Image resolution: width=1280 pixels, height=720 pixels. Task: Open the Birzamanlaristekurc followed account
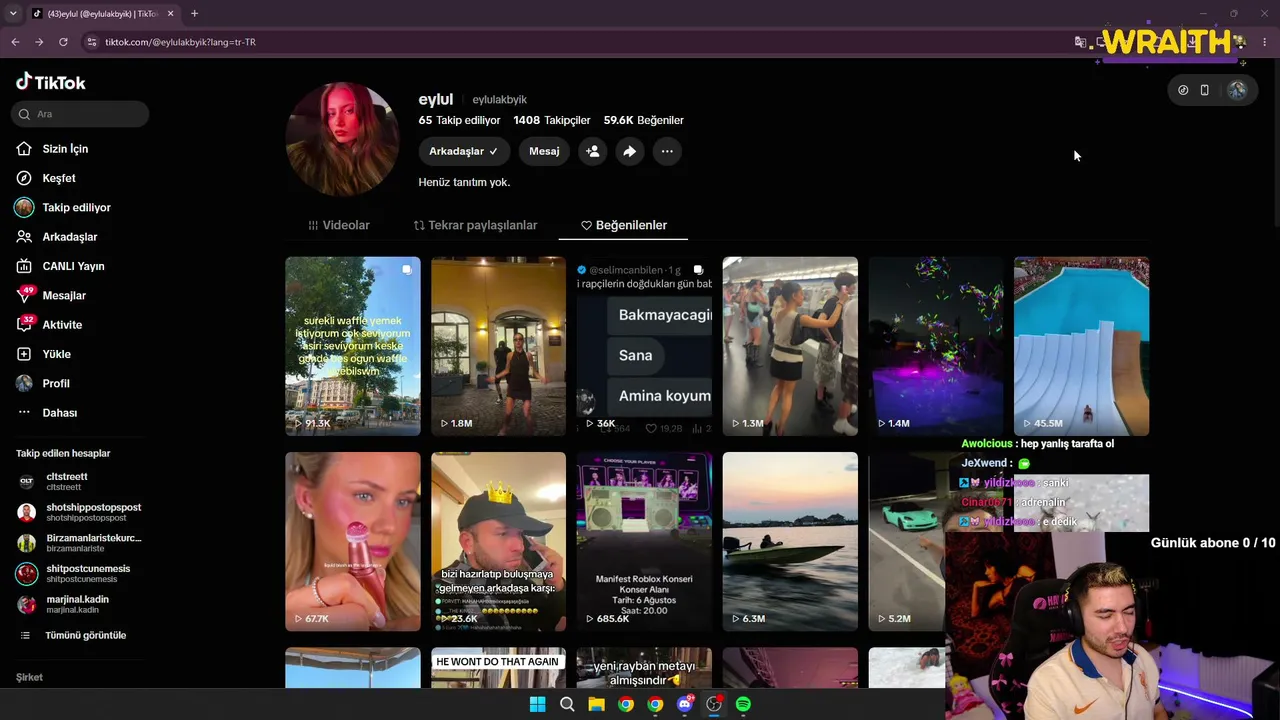point(80,543)
